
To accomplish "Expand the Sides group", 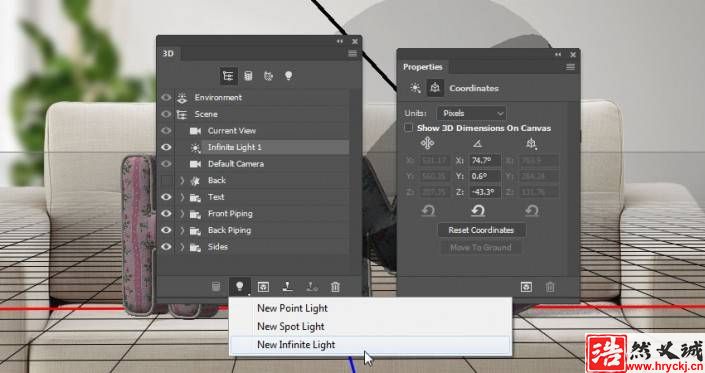I will click(182, 247).
